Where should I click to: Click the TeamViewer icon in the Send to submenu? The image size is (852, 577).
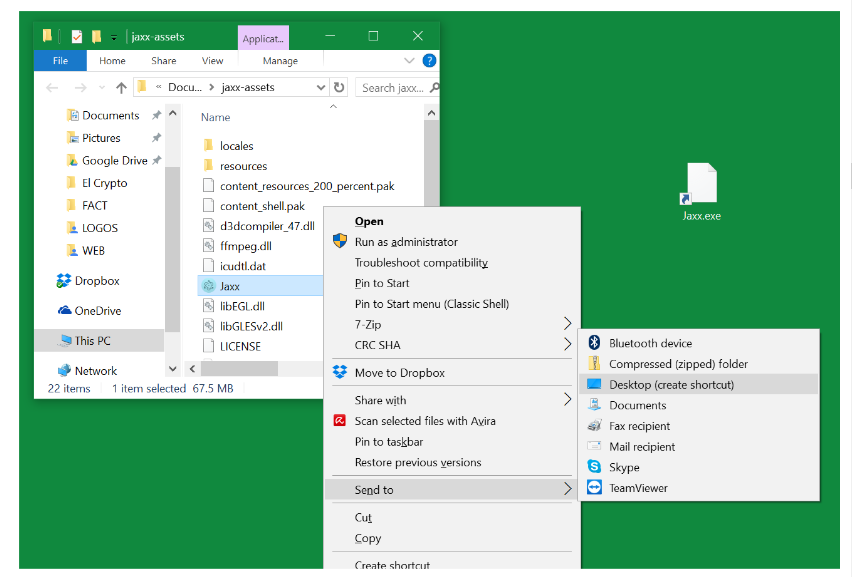tap(594, 487)
